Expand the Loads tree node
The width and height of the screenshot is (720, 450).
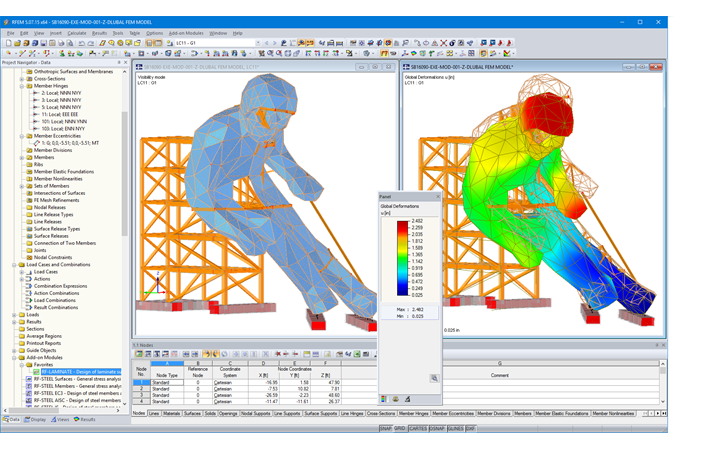(x=14, y=315)
